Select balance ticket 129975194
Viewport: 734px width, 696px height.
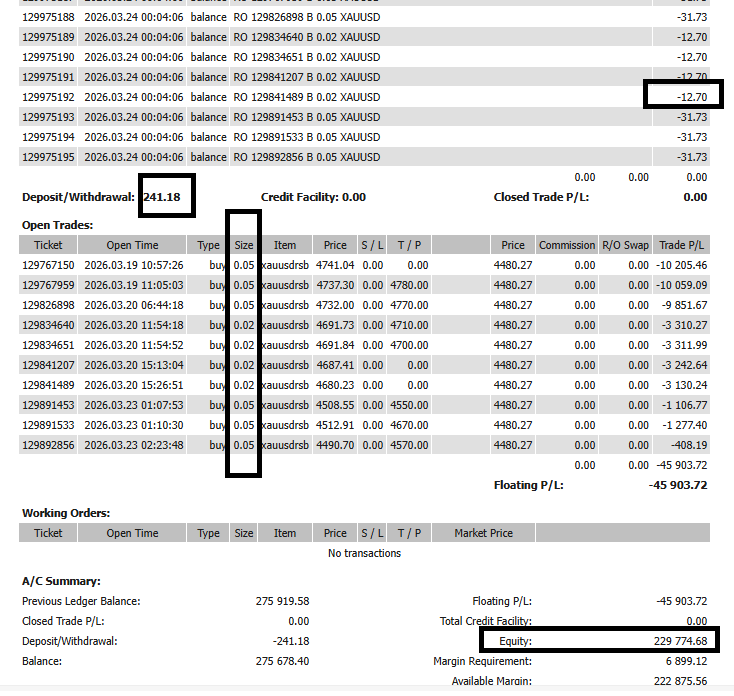coord(48,138)
